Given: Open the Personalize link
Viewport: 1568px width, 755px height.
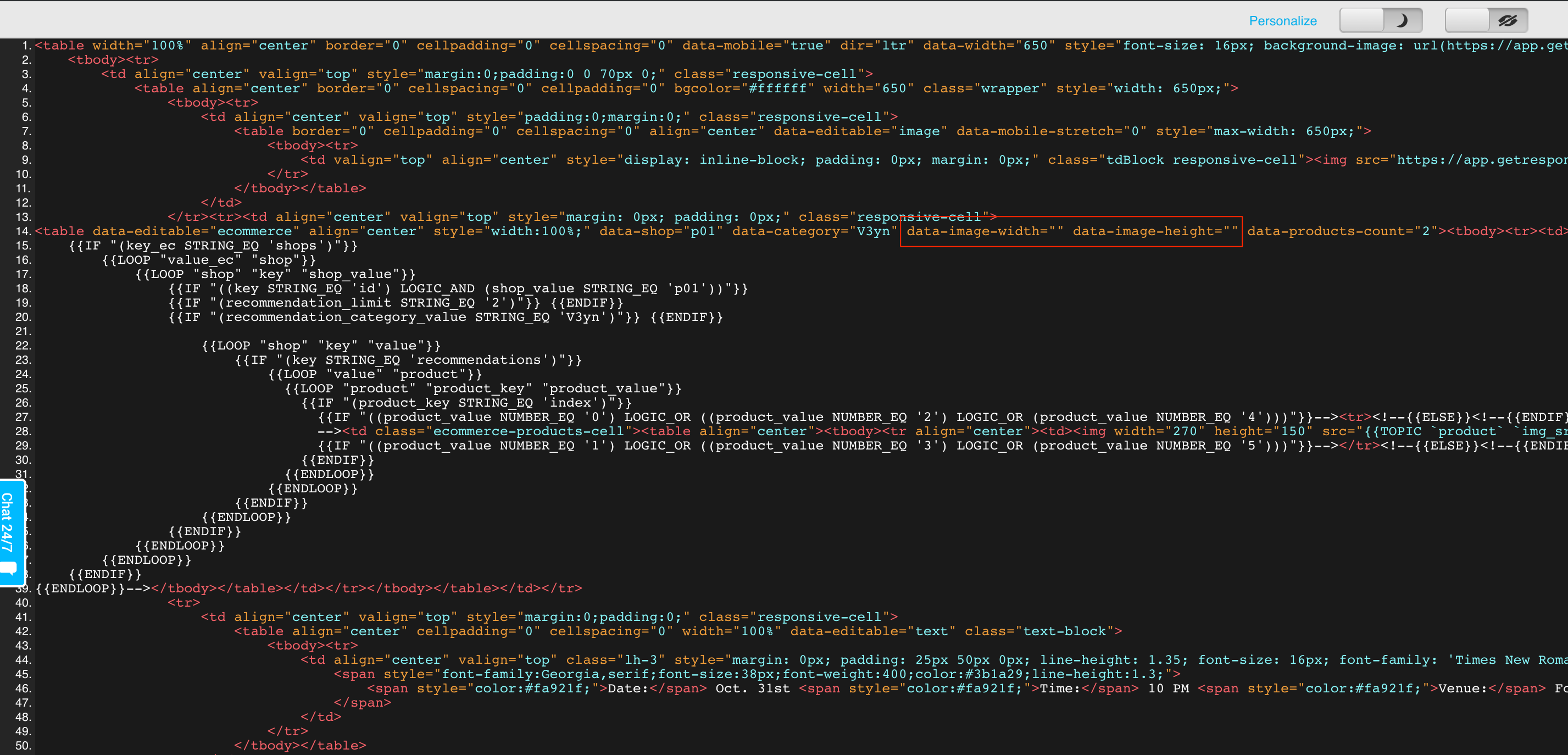Looking at the screenshot, I should click(1282, 21).
